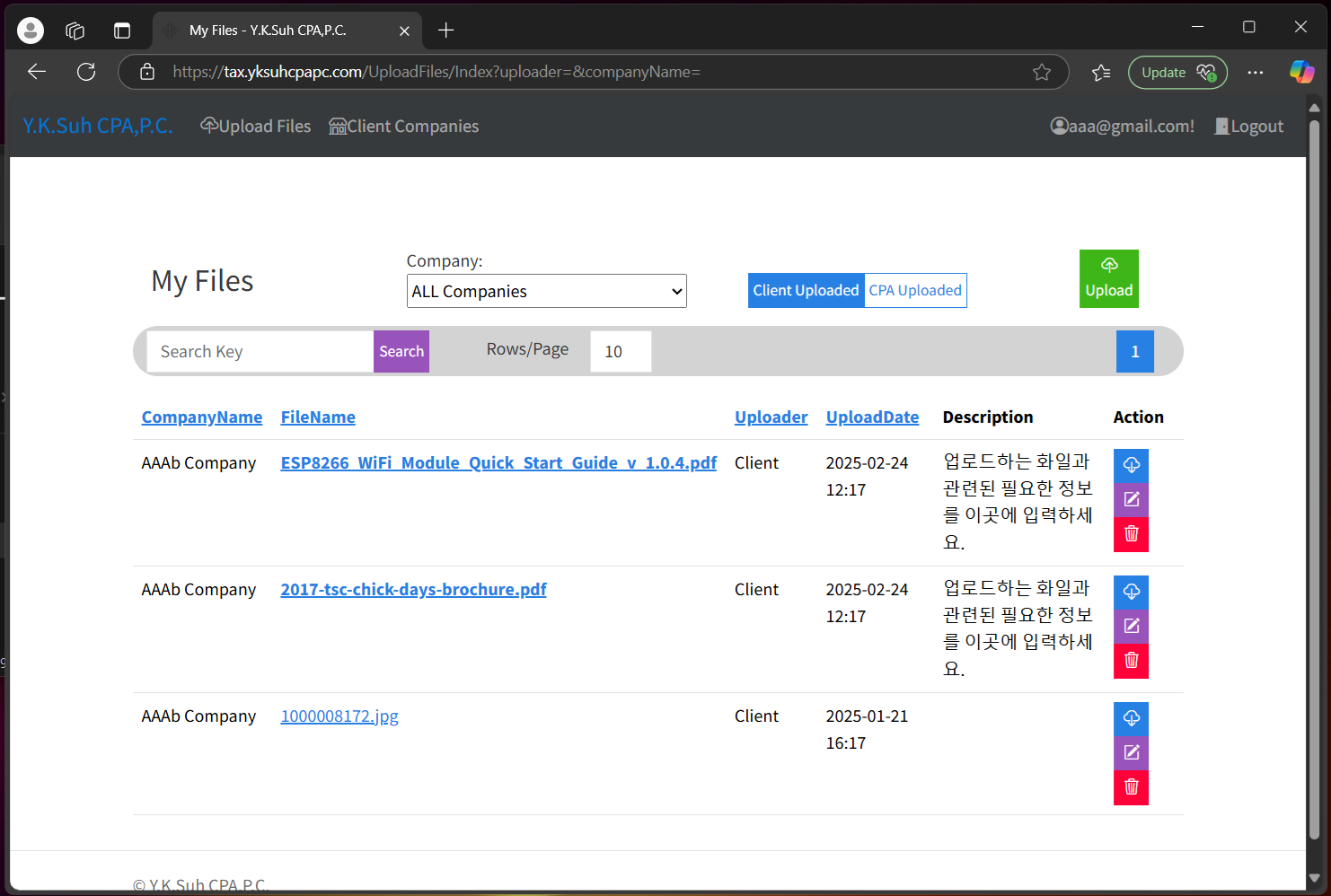Go to the Y.K.Suh CPA,P.C. home link
Screen dimensions: 1331x896
pos(97,126)
